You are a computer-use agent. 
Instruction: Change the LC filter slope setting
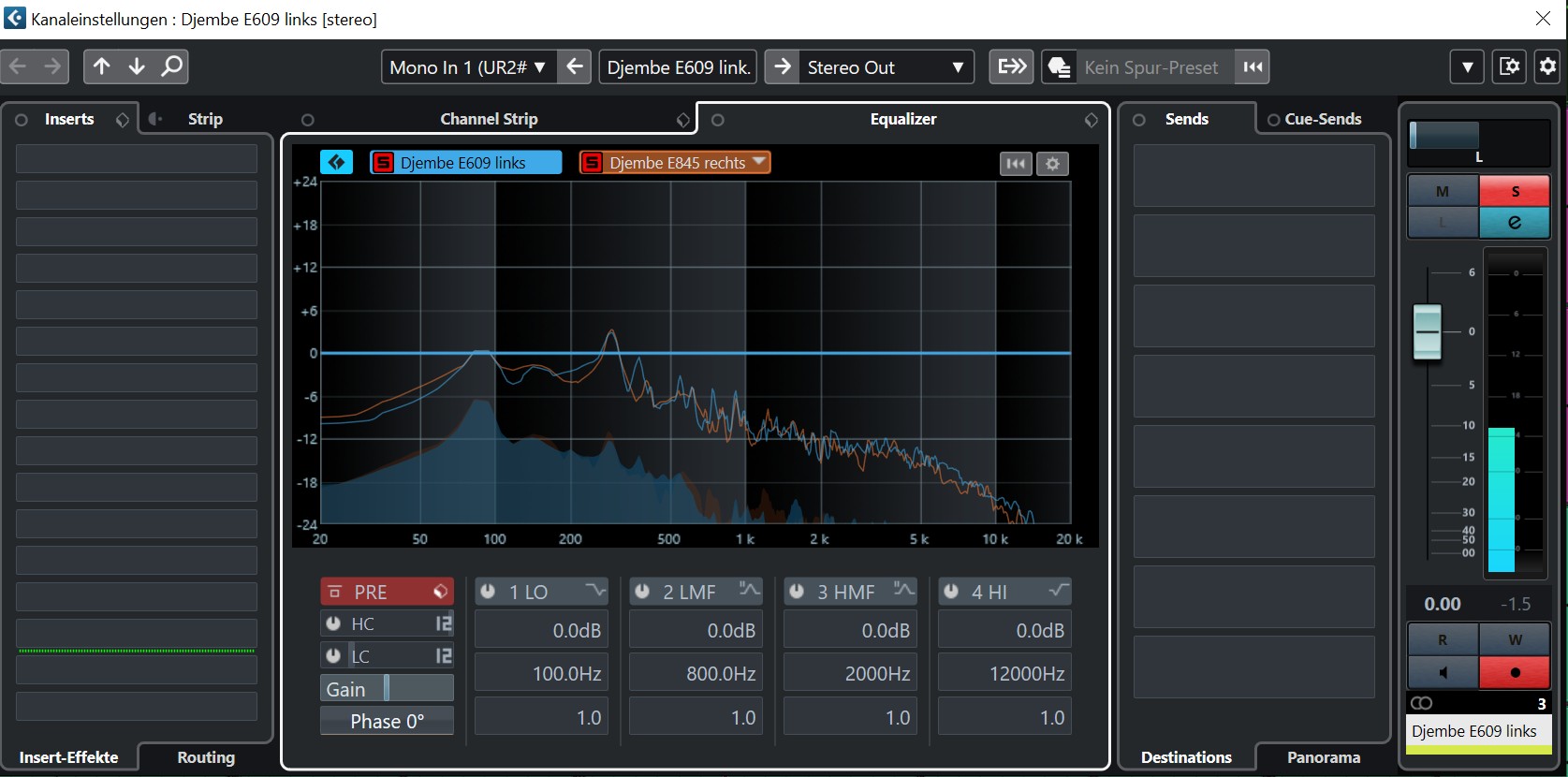[x=444, y=655]
